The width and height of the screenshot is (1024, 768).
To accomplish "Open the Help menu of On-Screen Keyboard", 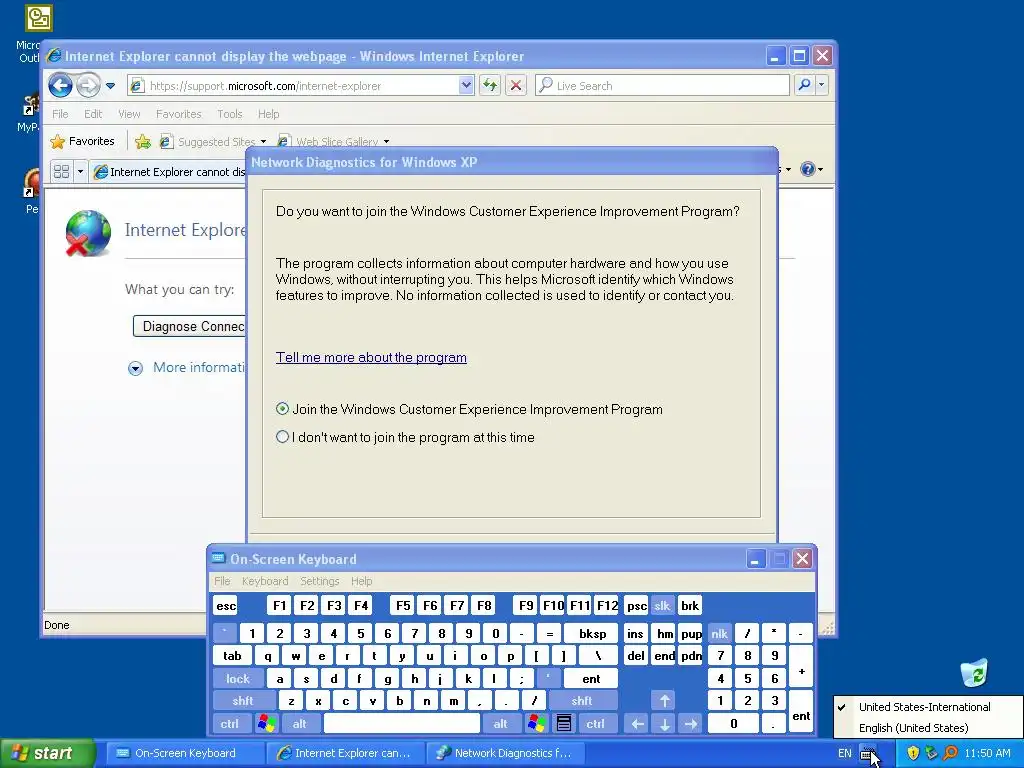I will coord(361,581).
